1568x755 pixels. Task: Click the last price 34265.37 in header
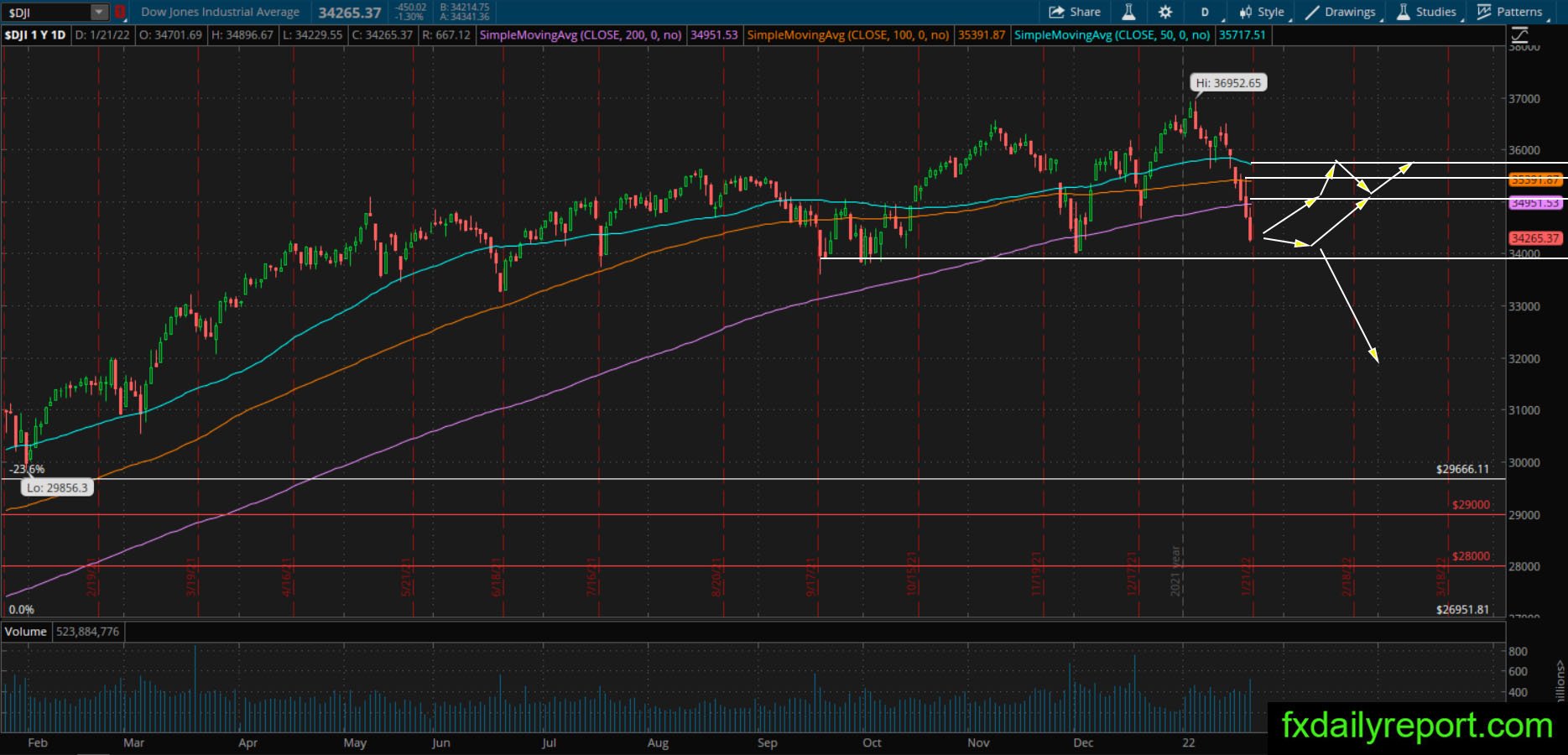(350, 13)
